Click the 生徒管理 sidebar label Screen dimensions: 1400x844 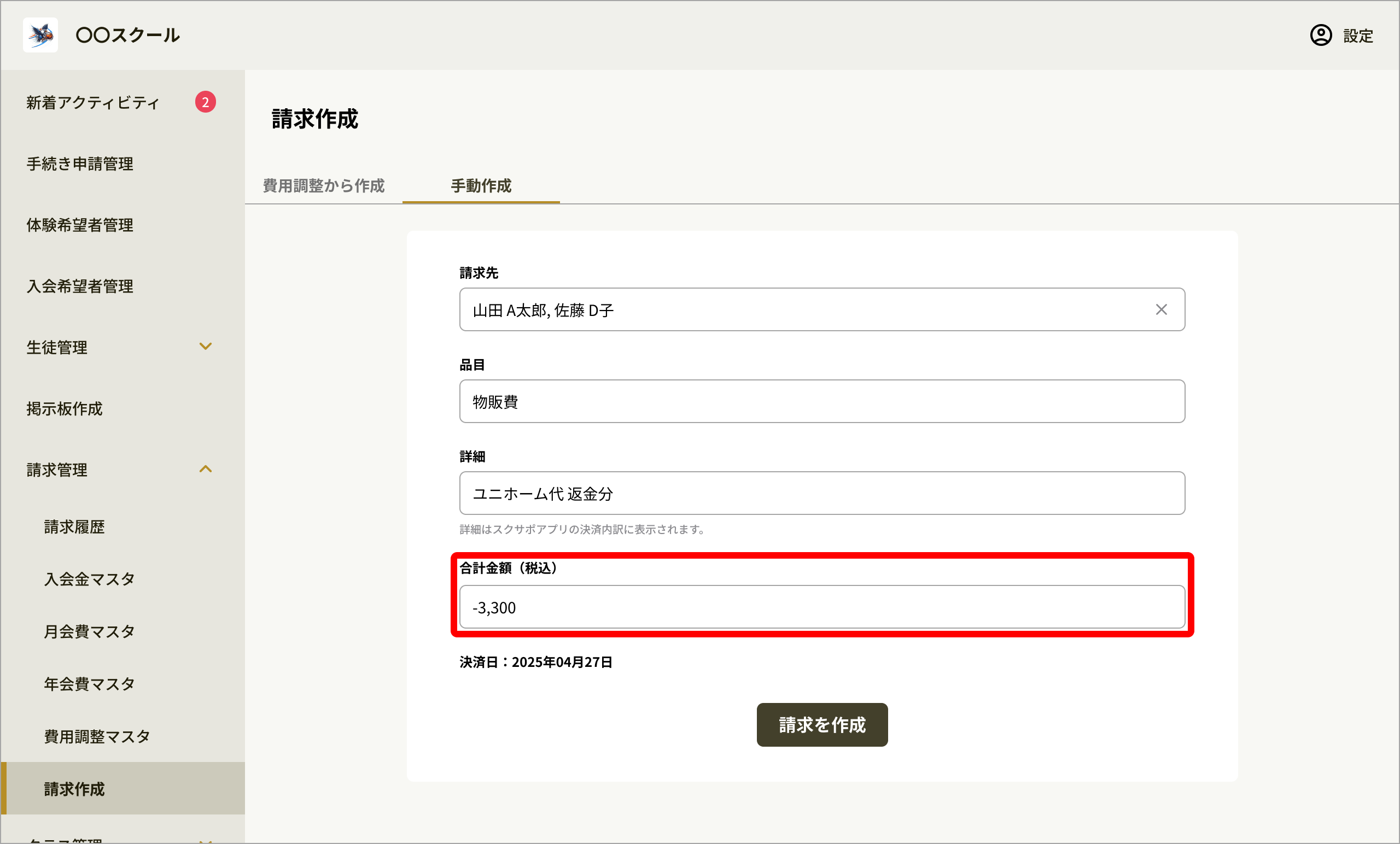tap(57, 348)
